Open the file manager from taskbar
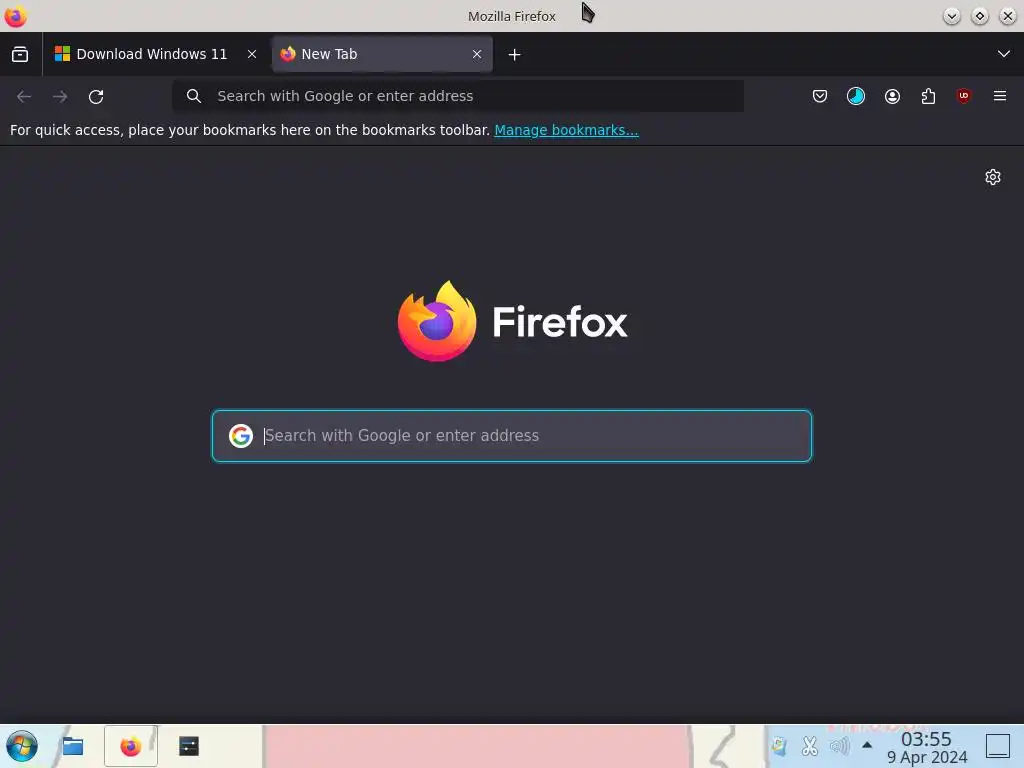1024x768 pixels. point(72,746)
